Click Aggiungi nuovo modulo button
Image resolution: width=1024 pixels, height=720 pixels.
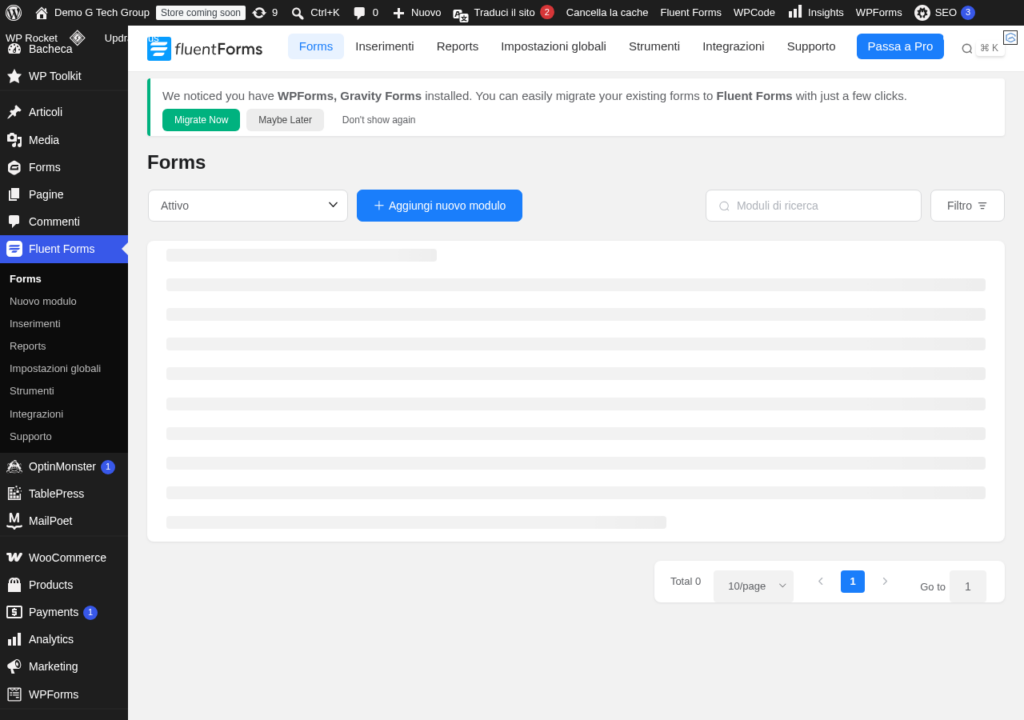pyautogui.click(x=440, y=205)
